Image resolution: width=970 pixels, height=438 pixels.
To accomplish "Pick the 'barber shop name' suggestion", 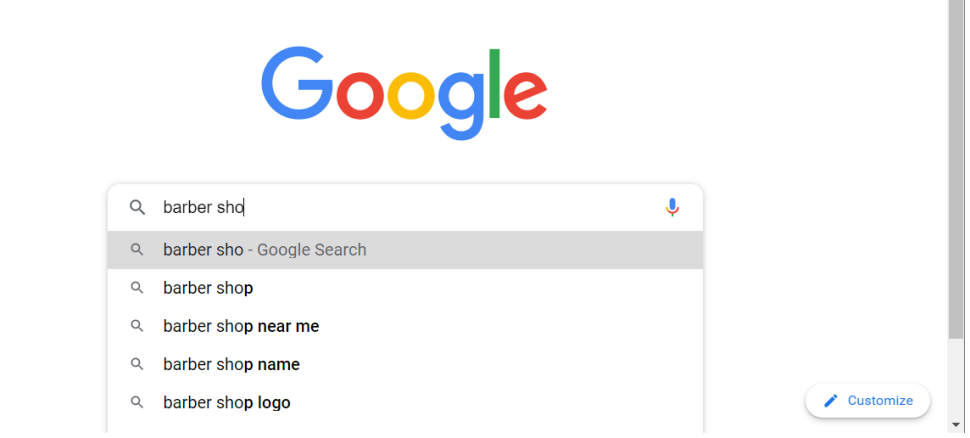I will pos(405,364).
